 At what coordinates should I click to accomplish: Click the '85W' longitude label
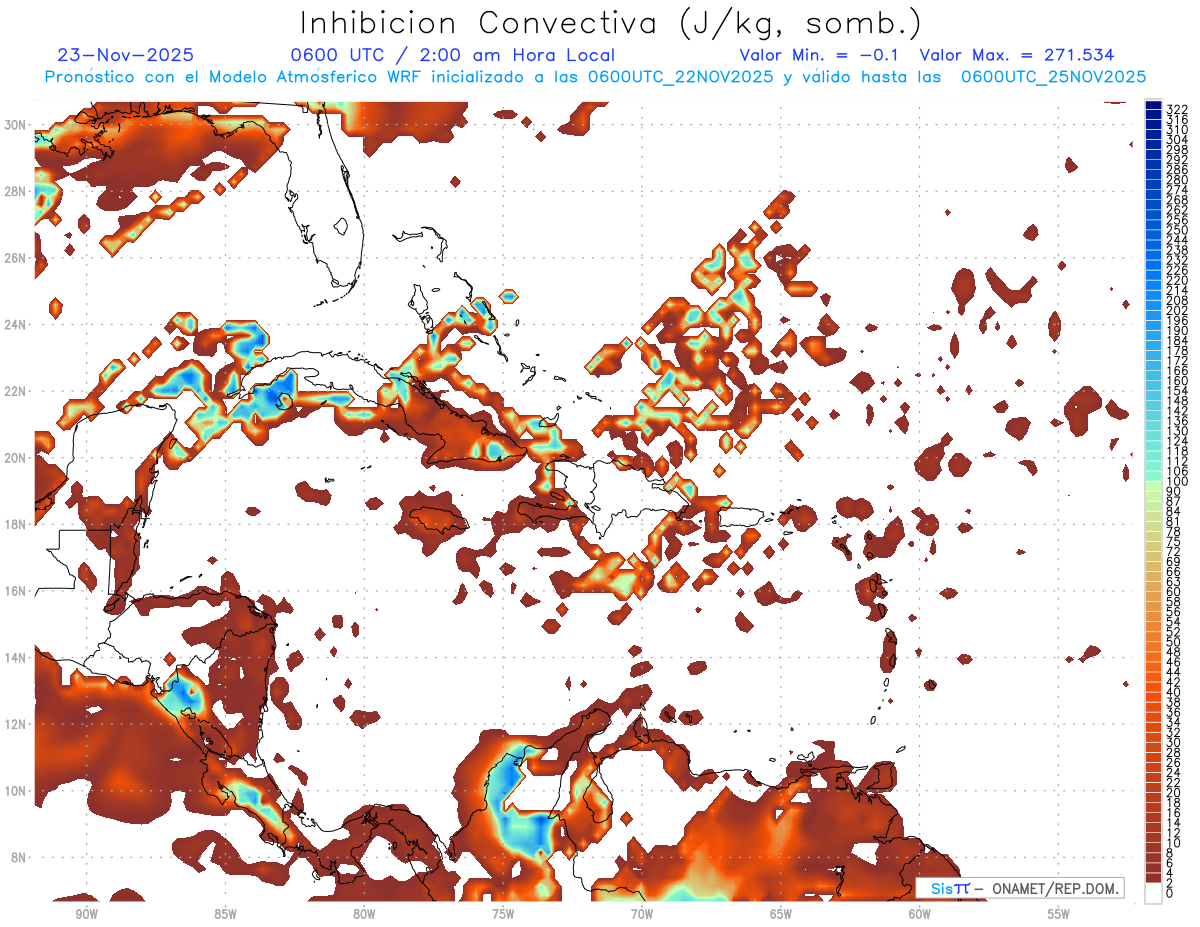(x=225, y=914)
